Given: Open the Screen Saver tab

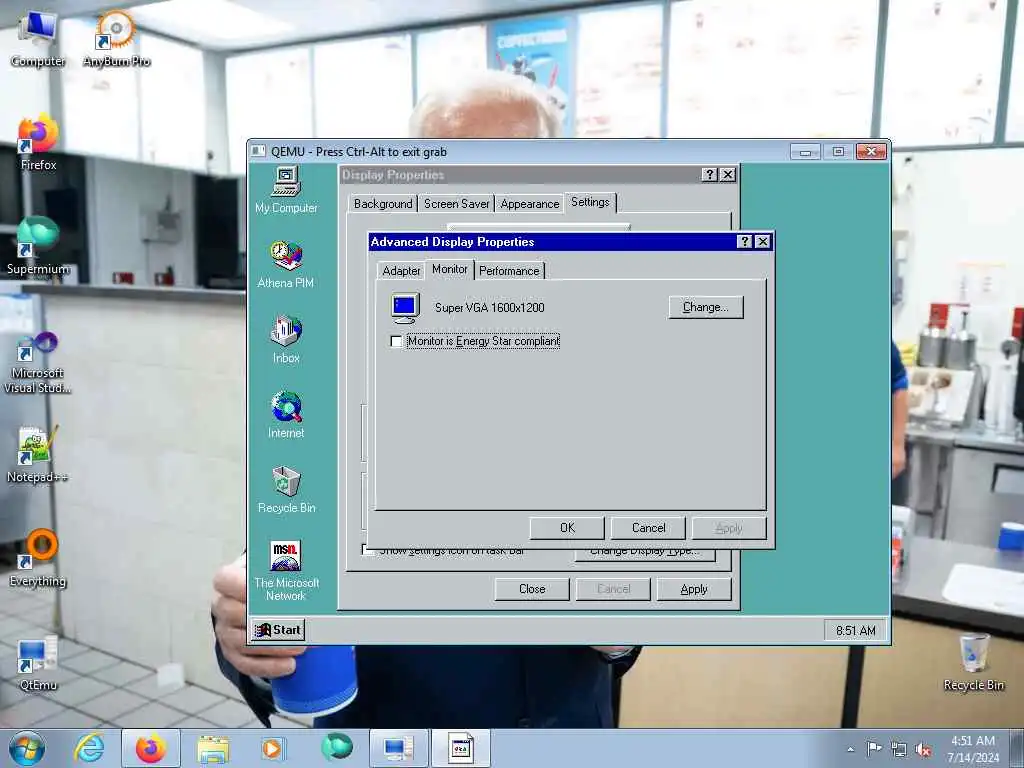Looking at the screenshot, I should point(456,204).
